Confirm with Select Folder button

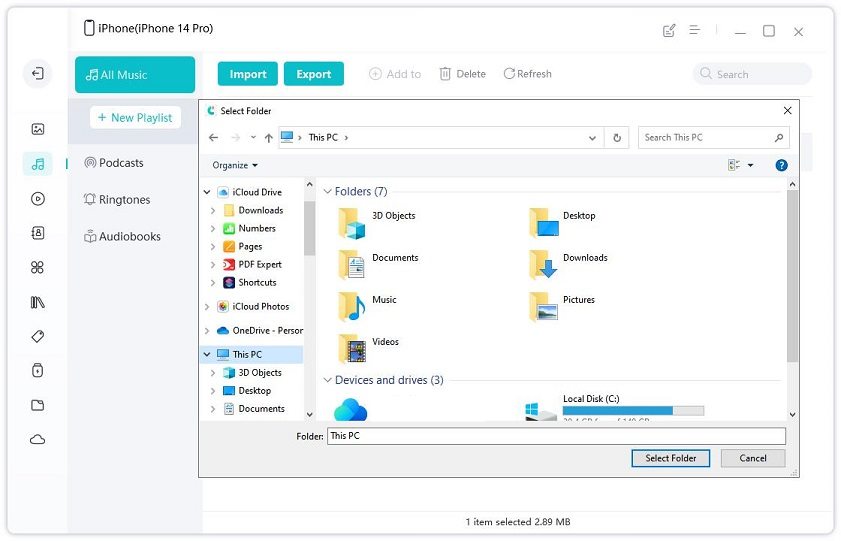[670, 458]
